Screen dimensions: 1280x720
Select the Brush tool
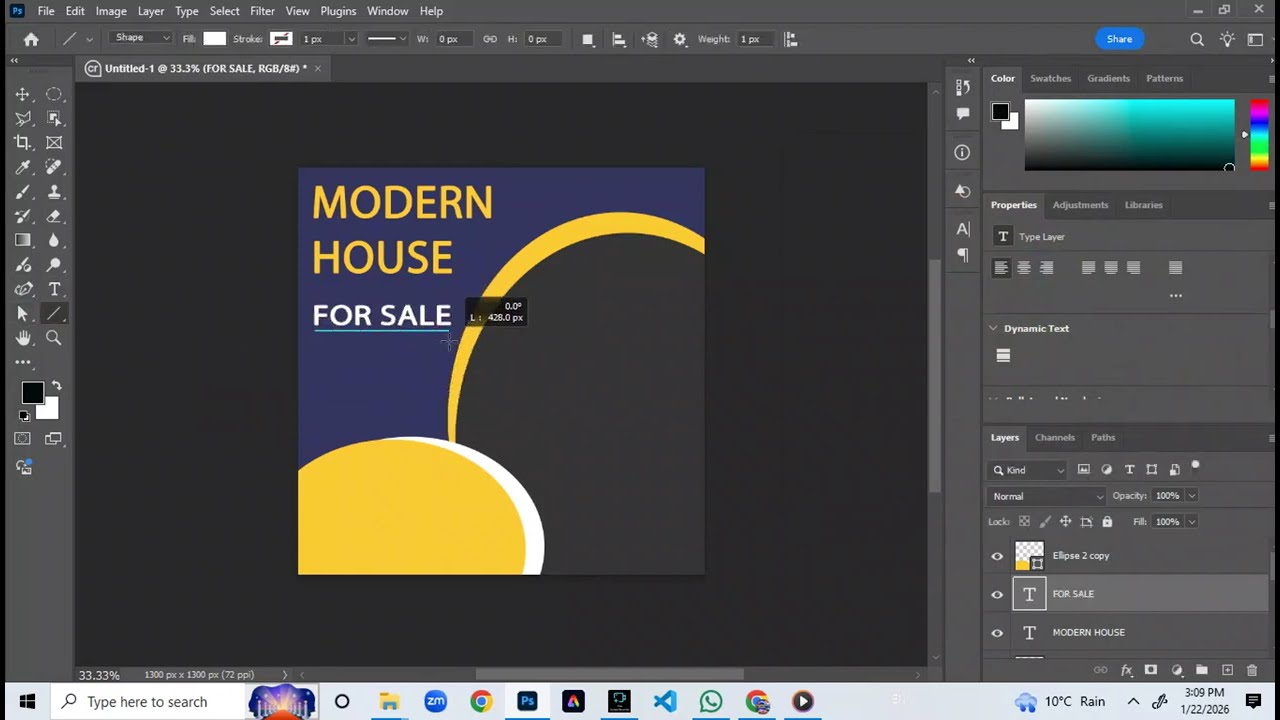tap(23, 192)
